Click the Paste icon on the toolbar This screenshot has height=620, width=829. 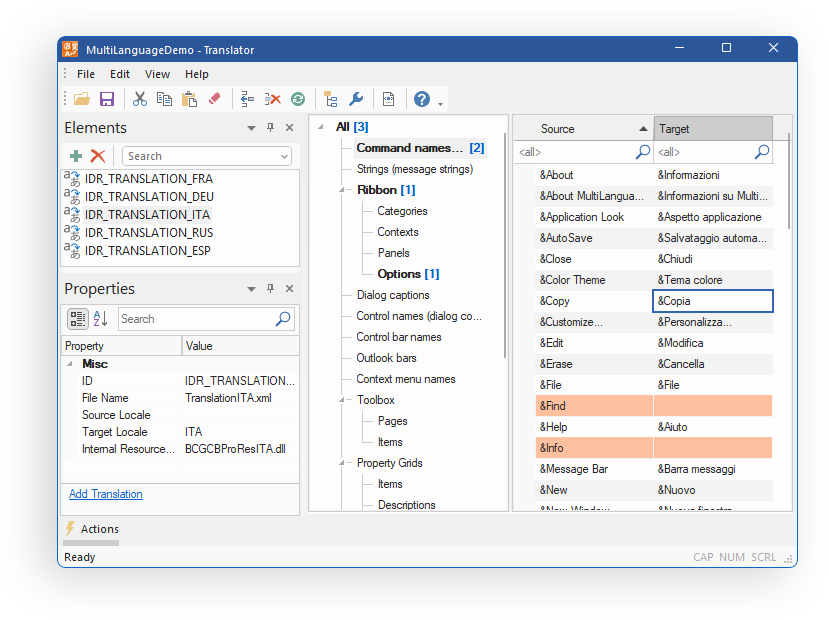point(188,98)
